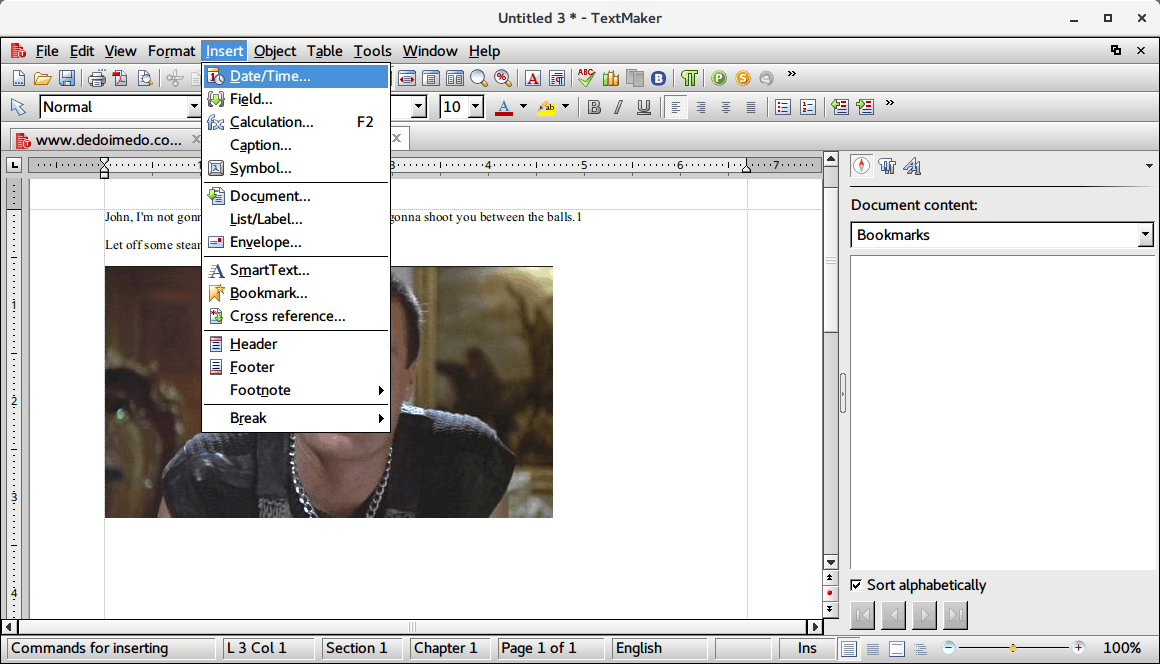Click the selection arrow tool icon

(x=18, y=107)
